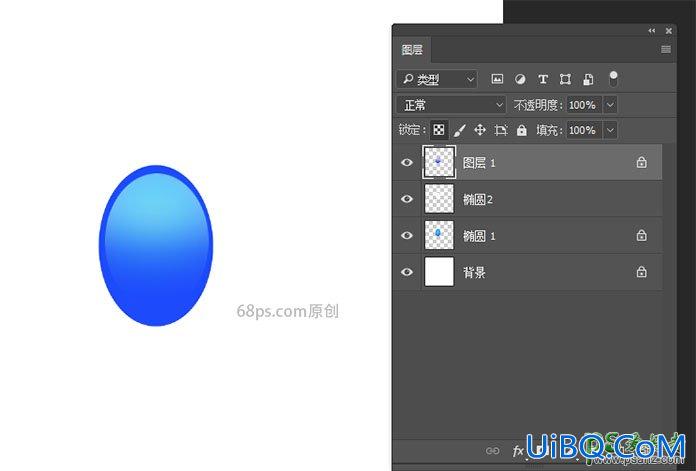
Task: Select the 椭圆2 layer thumbnail
Action: (439, 199)
